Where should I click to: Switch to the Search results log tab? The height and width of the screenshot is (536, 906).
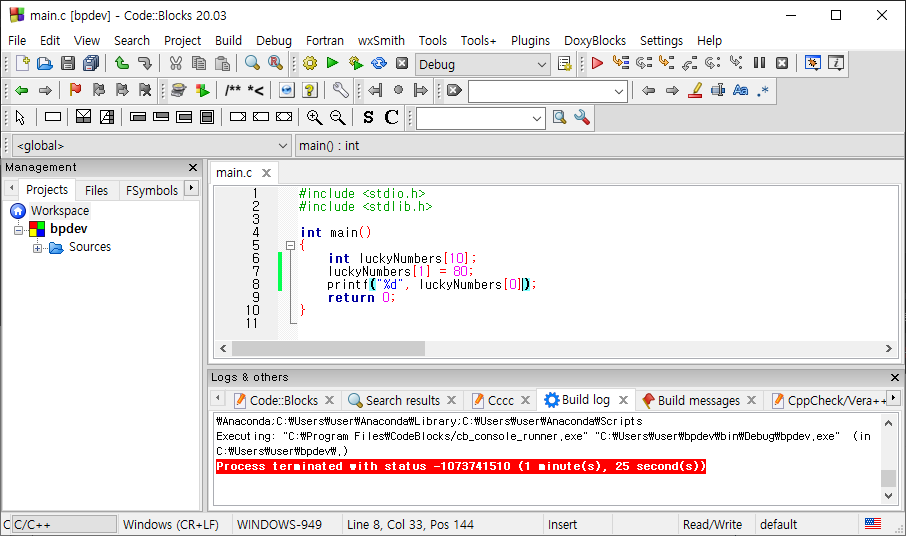click(x=403, y=400)
